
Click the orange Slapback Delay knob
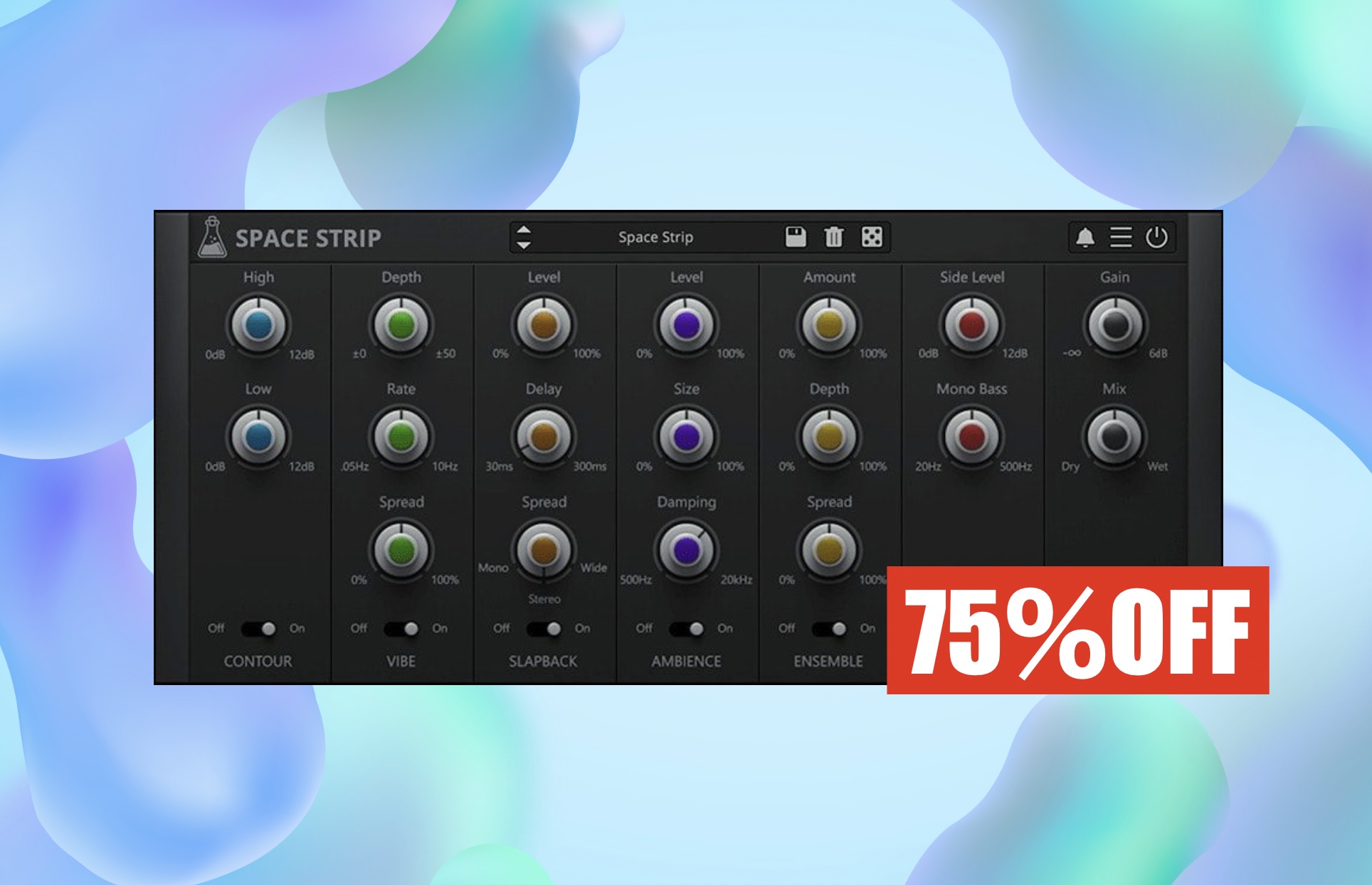click(x=544, y=437)
